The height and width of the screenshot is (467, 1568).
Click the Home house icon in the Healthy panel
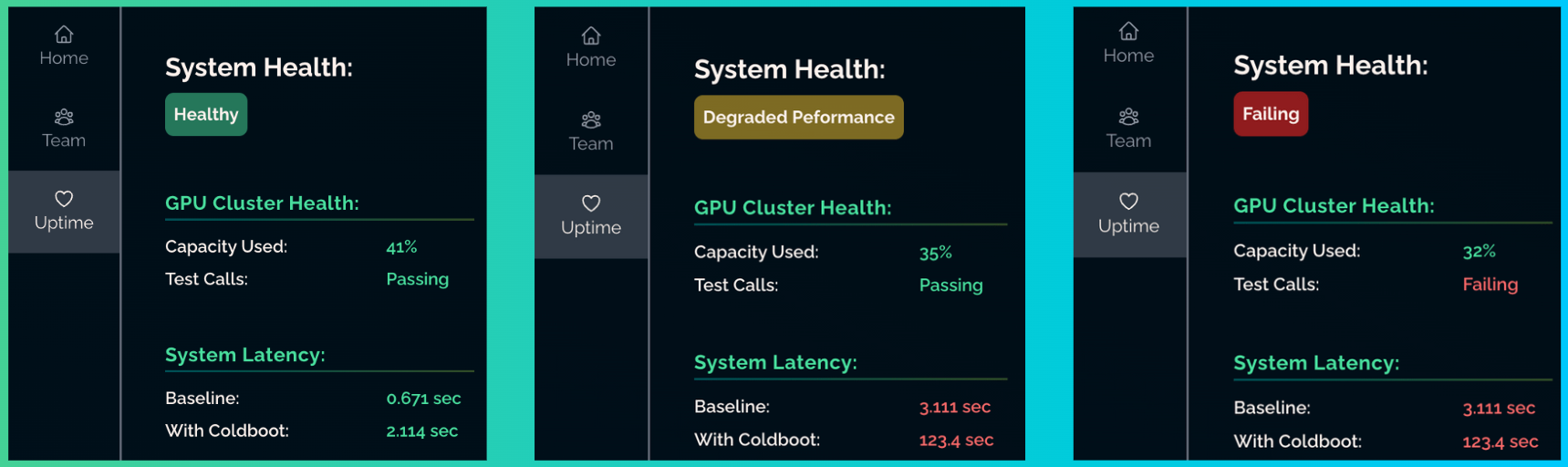[64, 35]
